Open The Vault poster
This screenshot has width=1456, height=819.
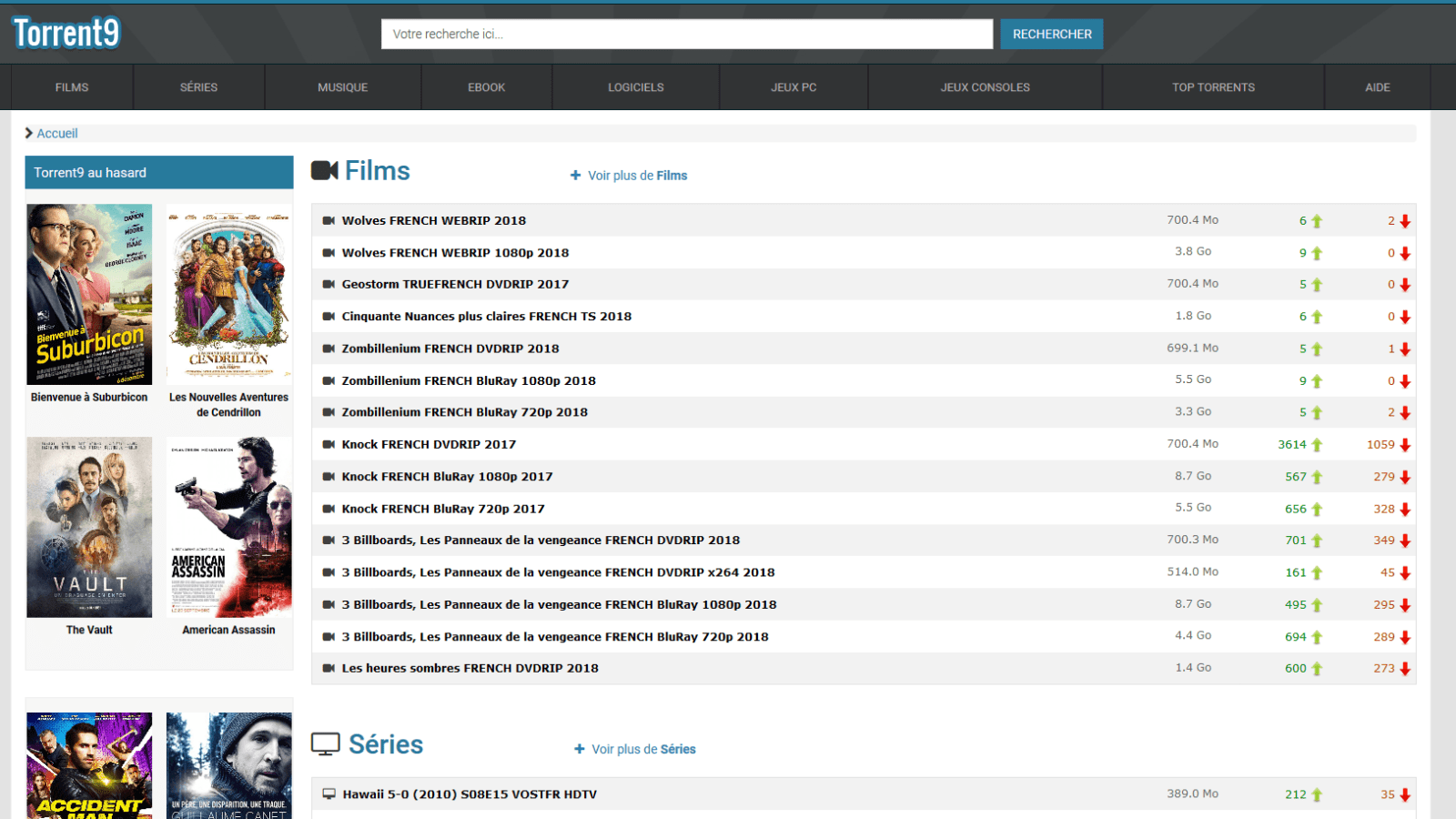(89, 527)
